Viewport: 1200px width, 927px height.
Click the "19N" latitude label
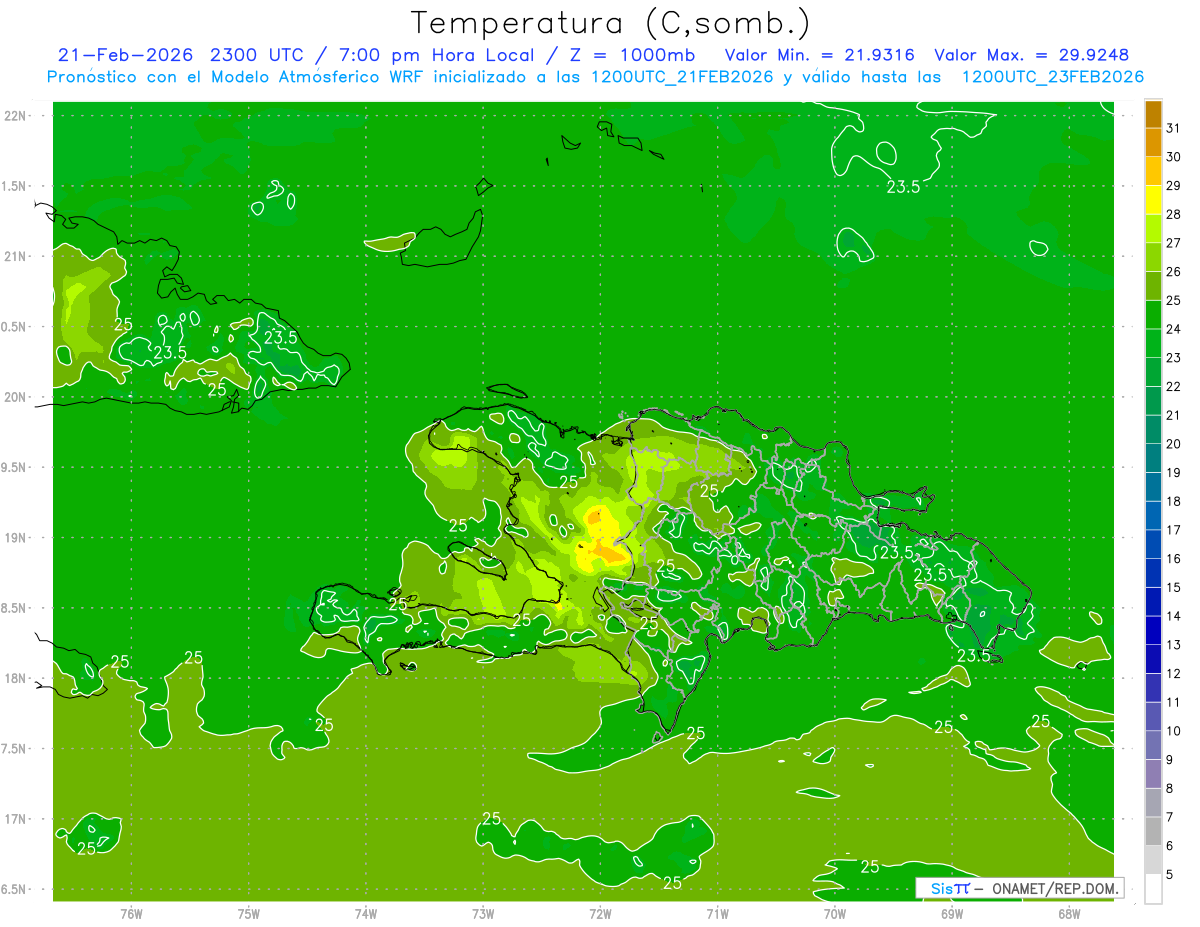(x=15, y=538)
